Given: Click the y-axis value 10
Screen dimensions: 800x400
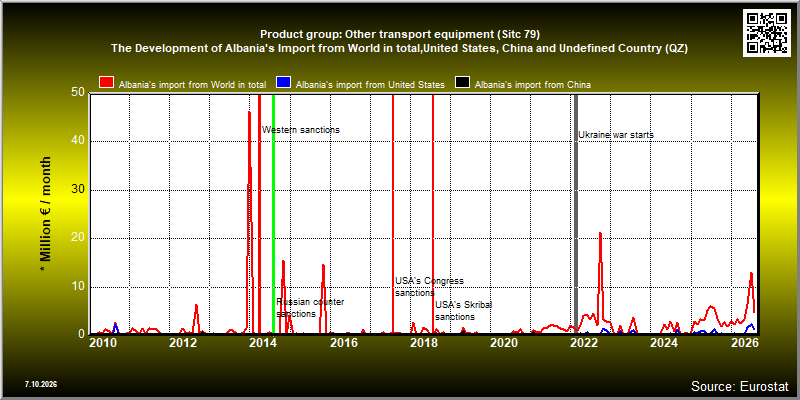Looking at the screenshot, I should [x=78, y=287].
